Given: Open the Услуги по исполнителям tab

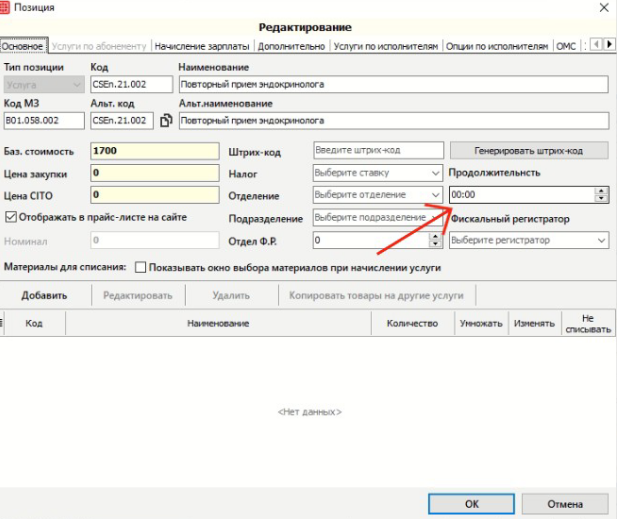Looking at the screenshot, I should (x=386, y=46).
